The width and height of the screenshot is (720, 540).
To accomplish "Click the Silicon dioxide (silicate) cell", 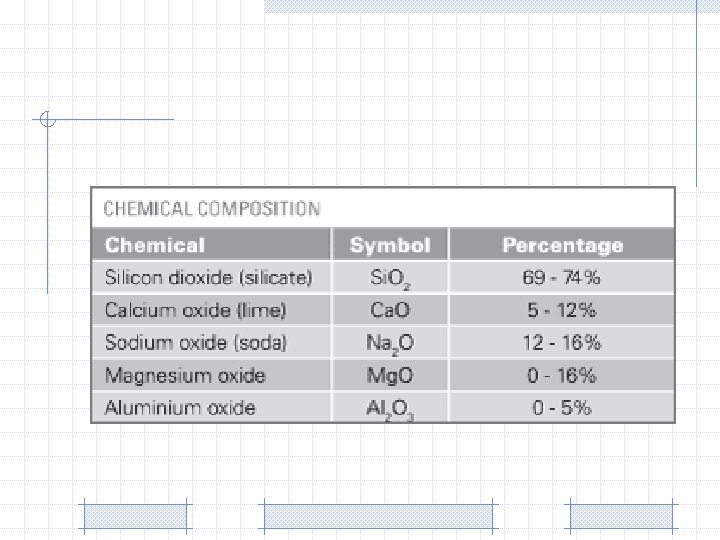I will [208, 277].
